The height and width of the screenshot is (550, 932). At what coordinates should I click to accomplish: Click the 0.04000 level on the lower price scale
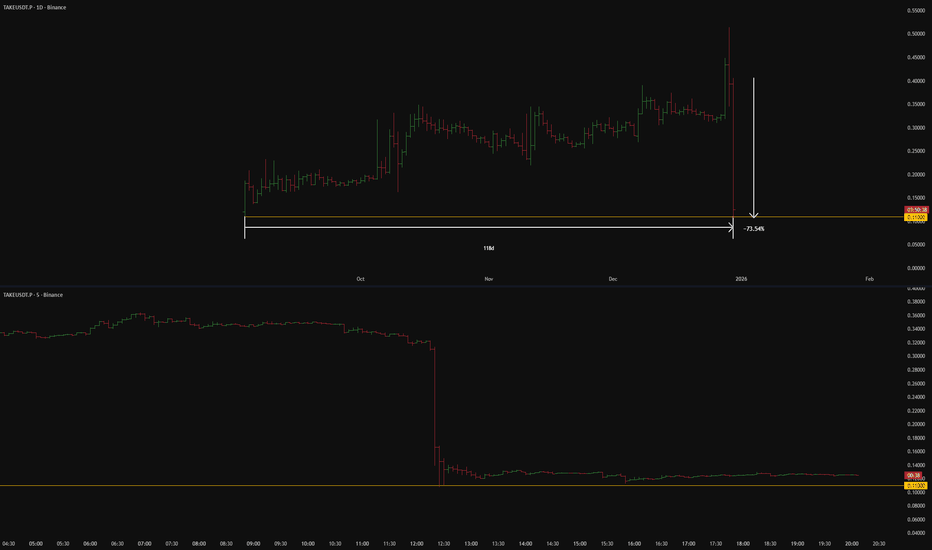(x=916, y=533)
